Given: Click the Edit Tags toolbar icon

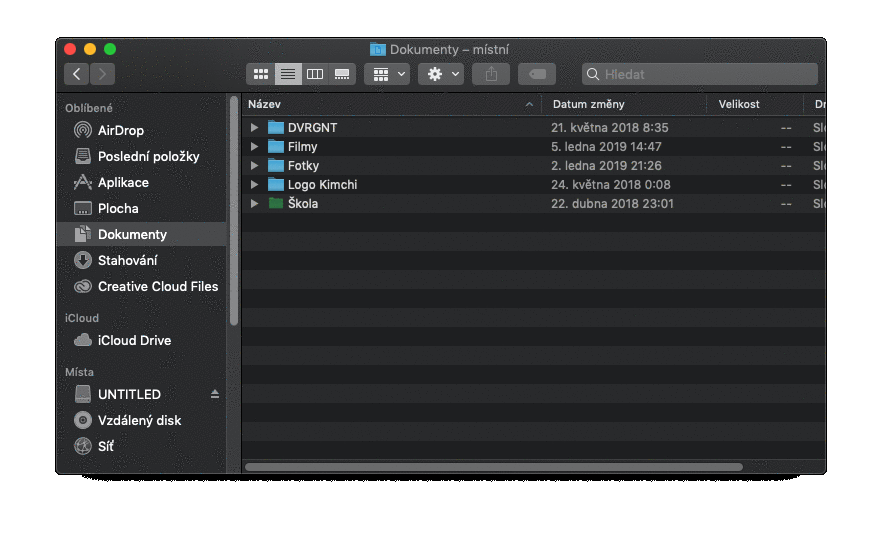Looking at the screenshot, I should (537, 74).
